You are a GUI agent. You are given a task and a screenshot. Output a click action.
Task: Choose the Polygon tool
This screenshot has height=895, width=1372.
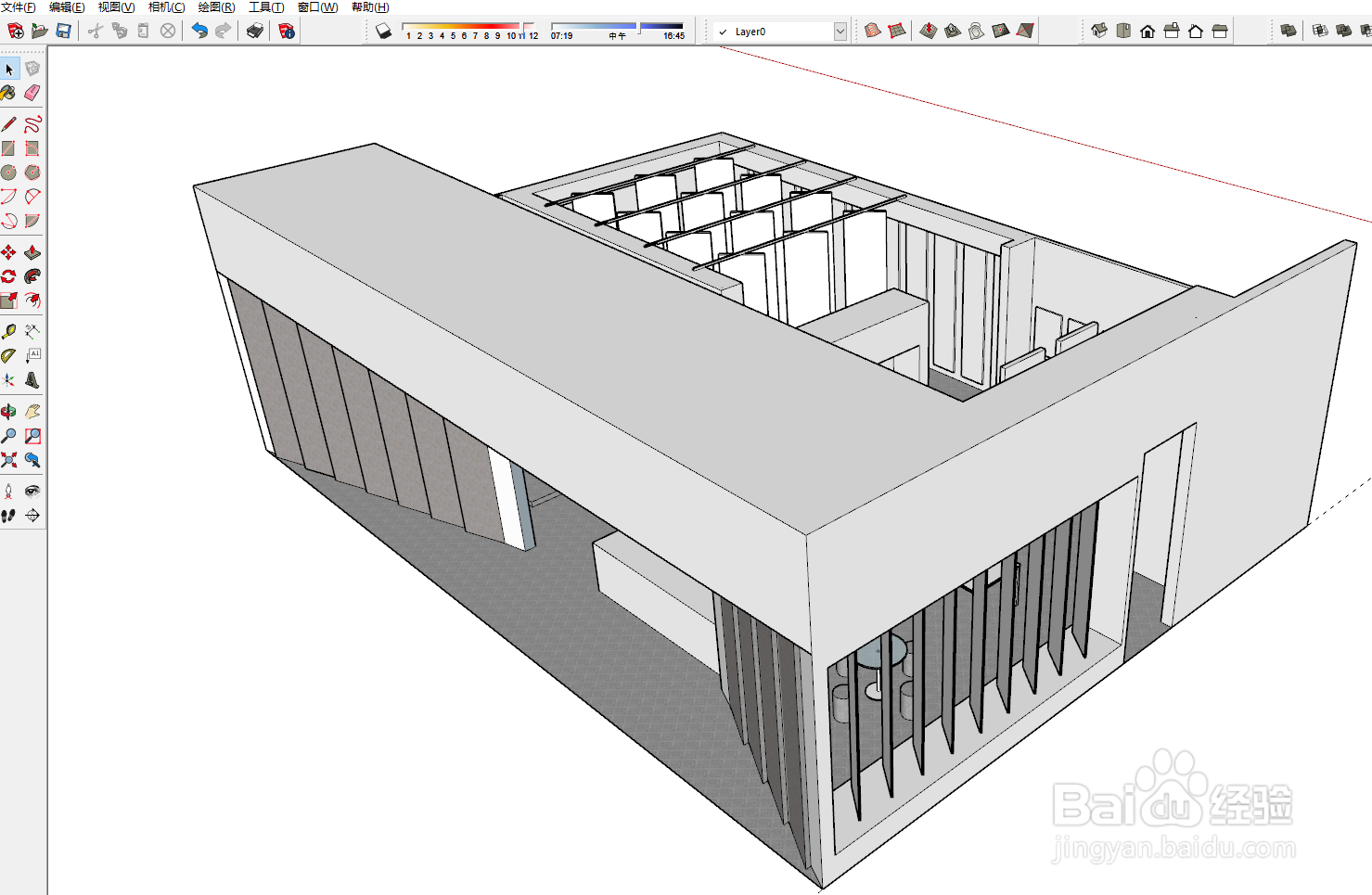[x=32, y=173]
